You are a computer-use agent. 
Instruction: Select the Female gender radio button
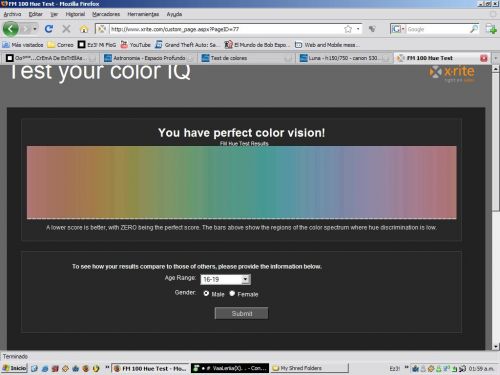pyautogui.click(x=232, y=293)
